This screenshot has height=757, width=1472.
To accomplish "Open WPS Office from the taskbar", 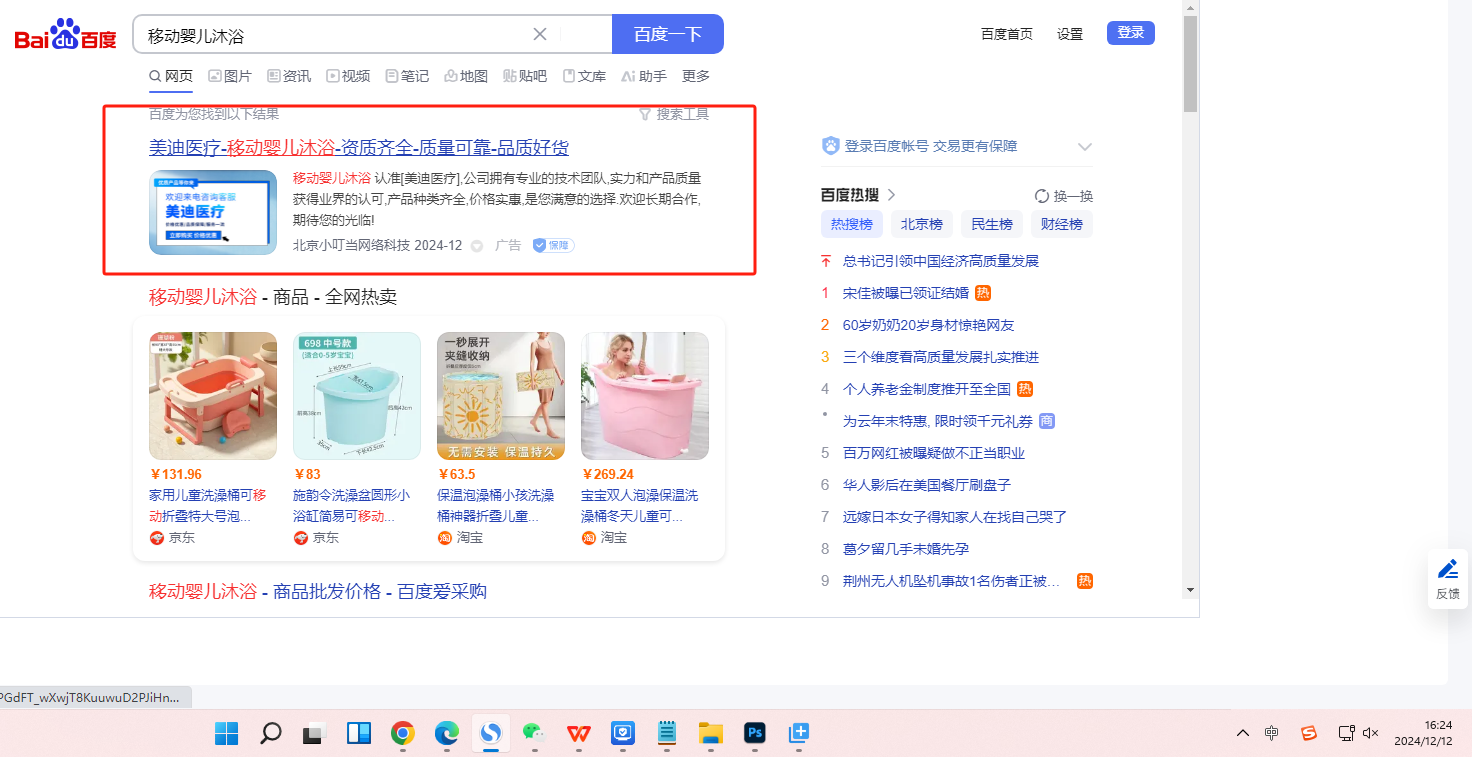I will (579, 734).
